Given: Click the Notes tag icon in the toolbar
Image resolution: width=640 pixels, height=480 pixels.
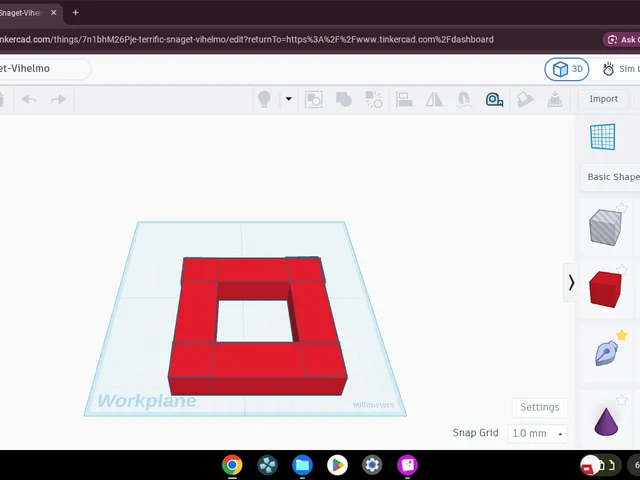Looking at the screenshot, I should [525, 99].
